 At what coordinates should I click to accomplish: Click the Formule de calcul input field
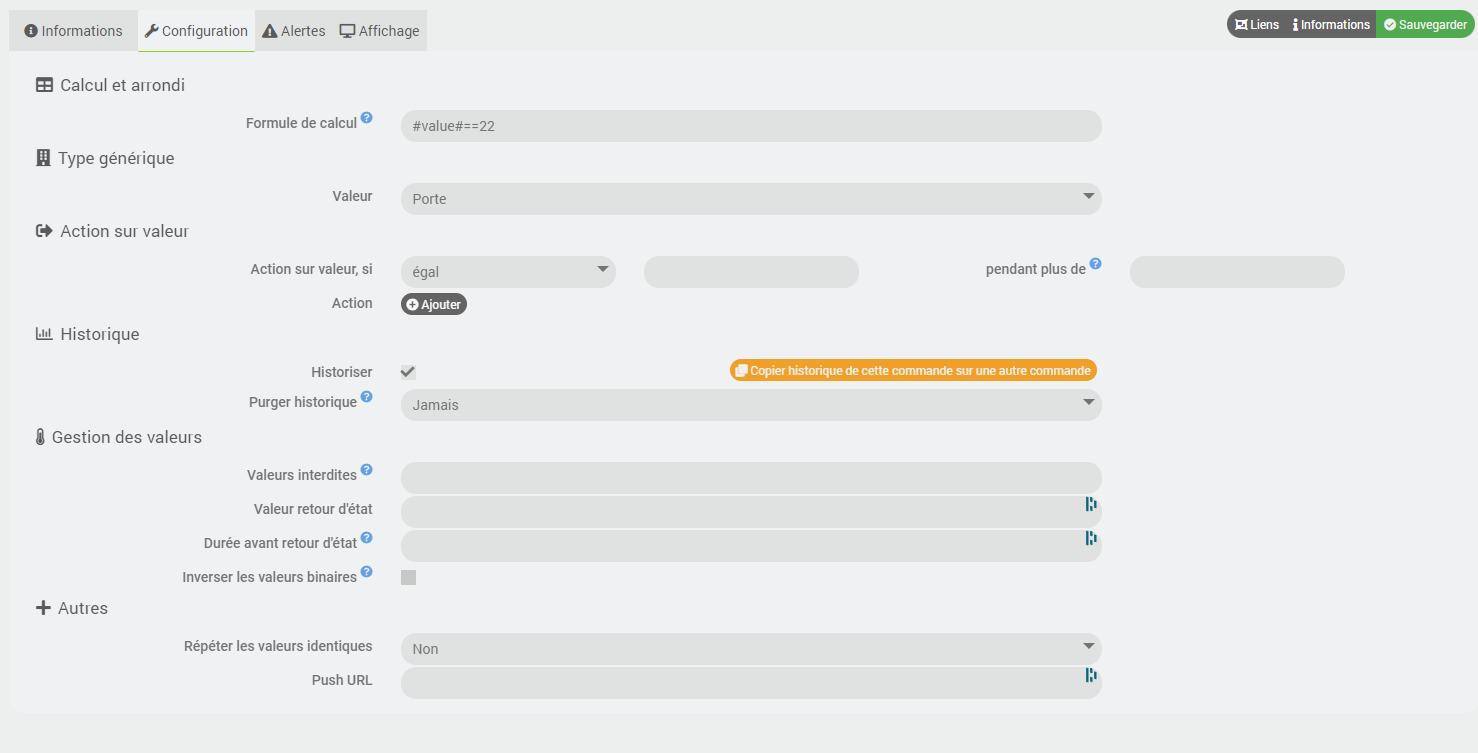pos(750,126)
